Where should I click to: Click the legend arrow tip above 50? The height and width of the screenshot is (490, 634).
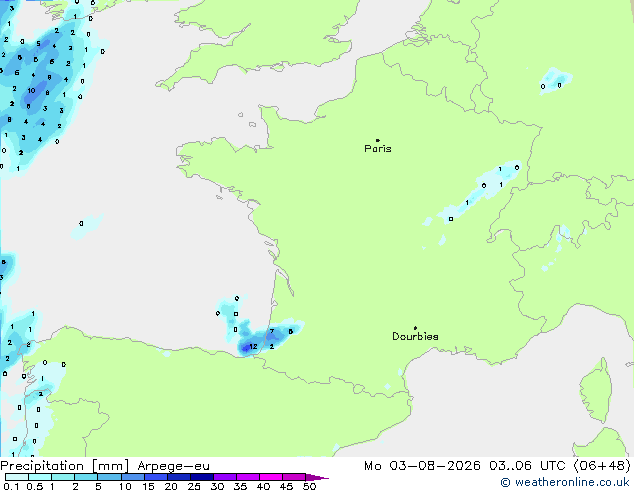pyautogui.click(x=317, y=477)
